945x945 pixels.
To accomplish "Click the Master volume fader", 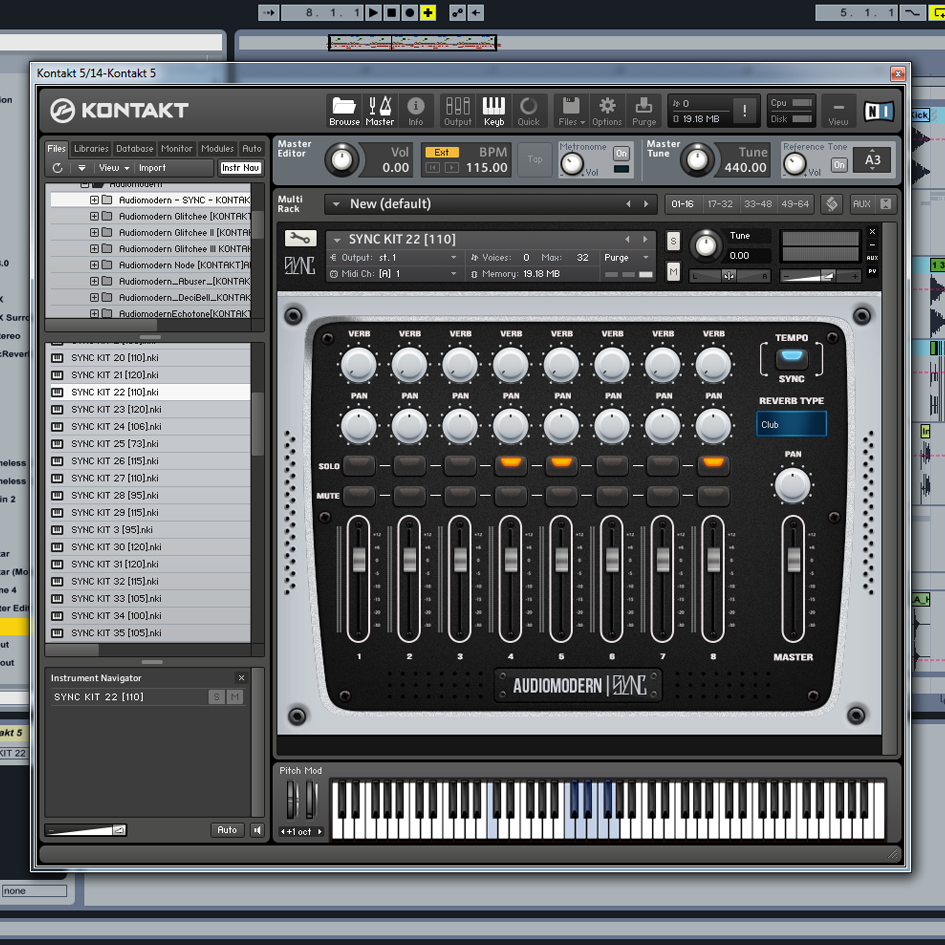I will (794, 559).
